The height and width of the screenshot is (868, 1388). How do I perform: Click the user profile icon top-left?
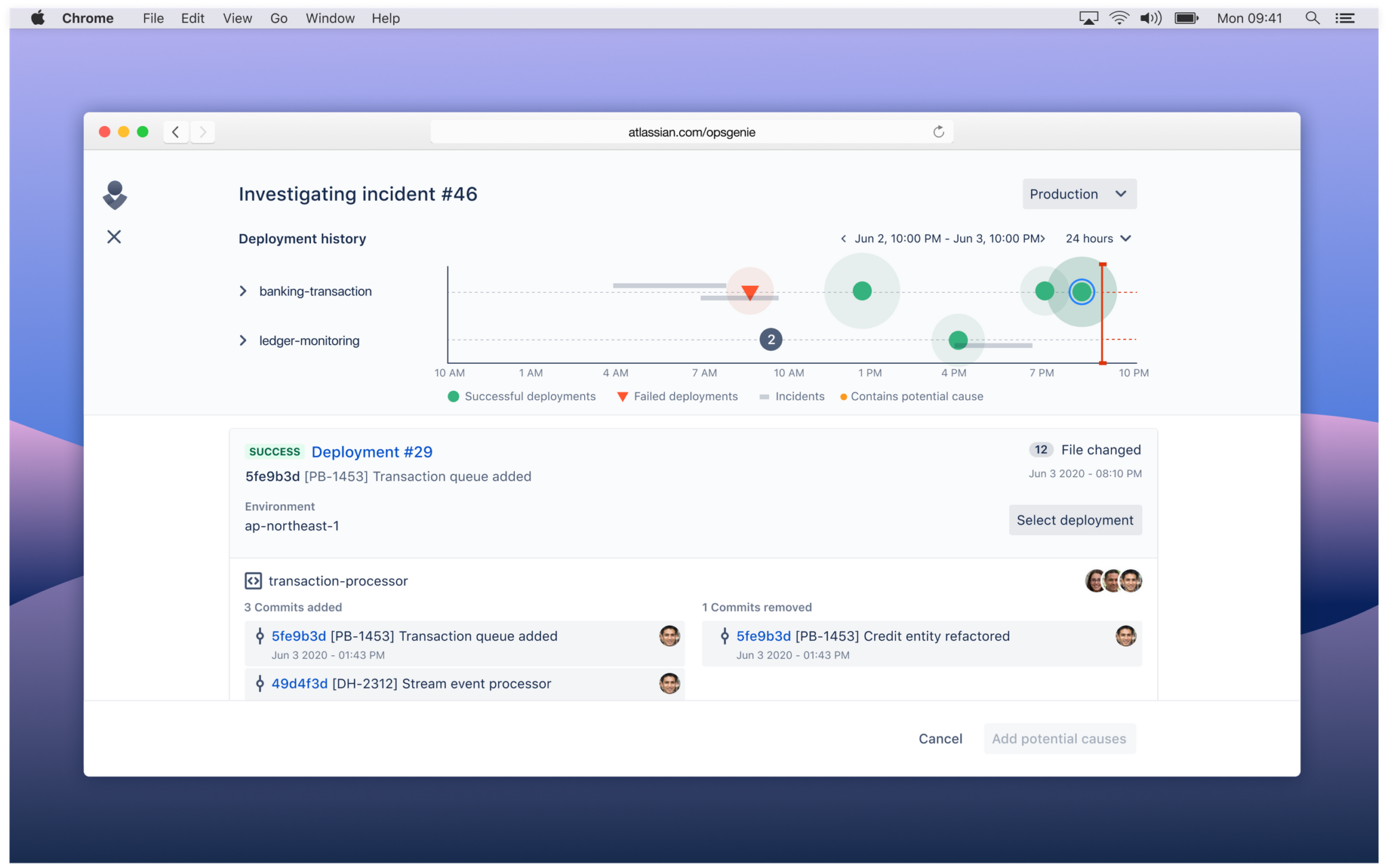tap(115, 195)
